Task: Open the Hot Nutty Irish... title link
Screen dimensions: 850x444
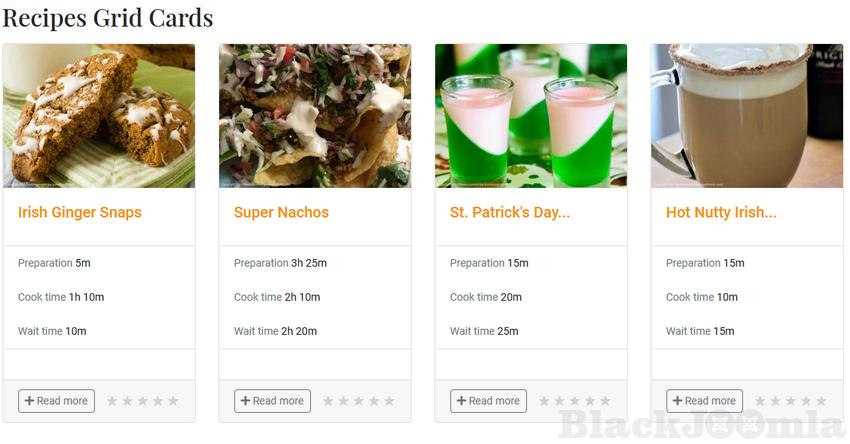Action: [x=721, y=212]
